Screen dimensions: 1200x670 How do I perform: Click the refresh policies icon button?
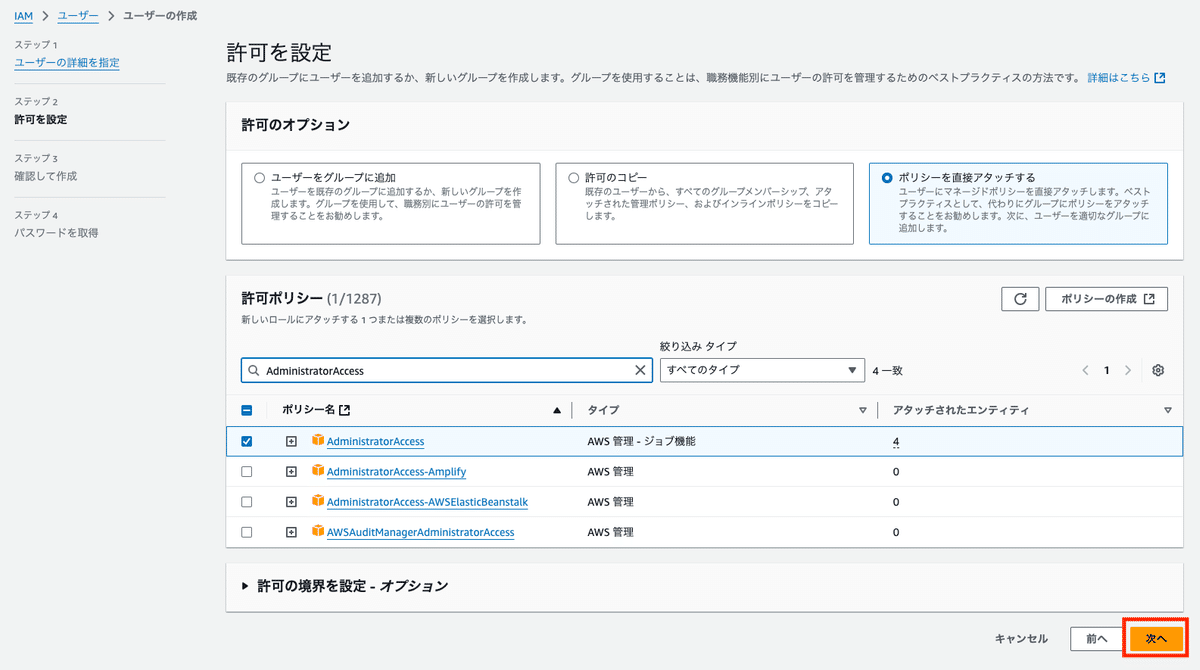1020,299
